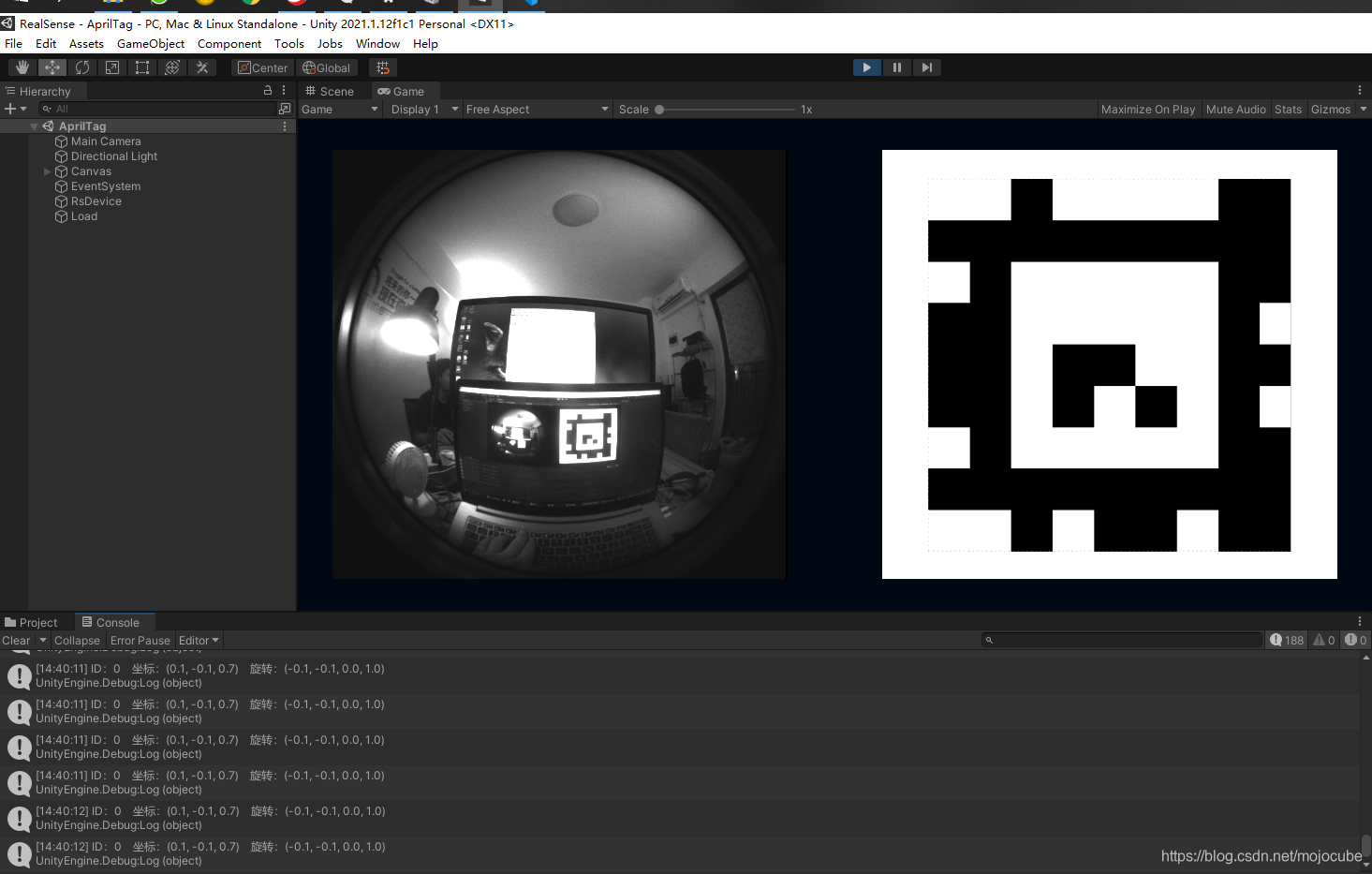Toggle Console Collapse
This screenshot has width=1372, height=874.
click(77, 641)
